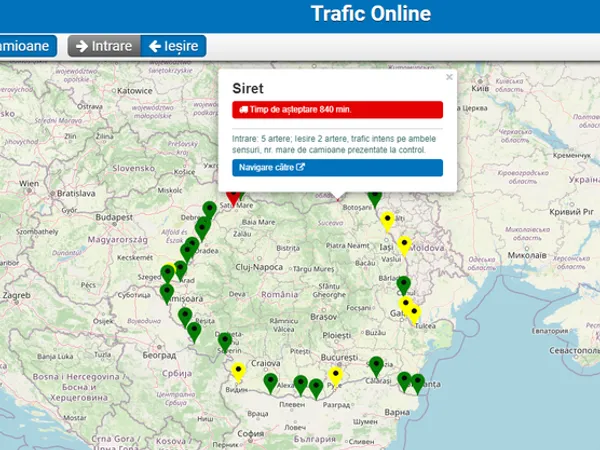This screenshot has height=450, width=600.
Task: Open the green marker near Botoșani
Action: tap(375, 195)
